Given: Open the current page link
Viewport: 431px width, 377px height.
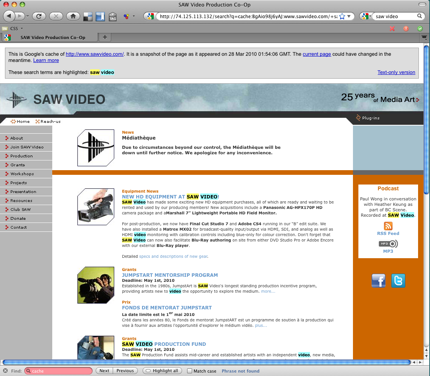Looking at the screenshot, I should click(317, 54).
